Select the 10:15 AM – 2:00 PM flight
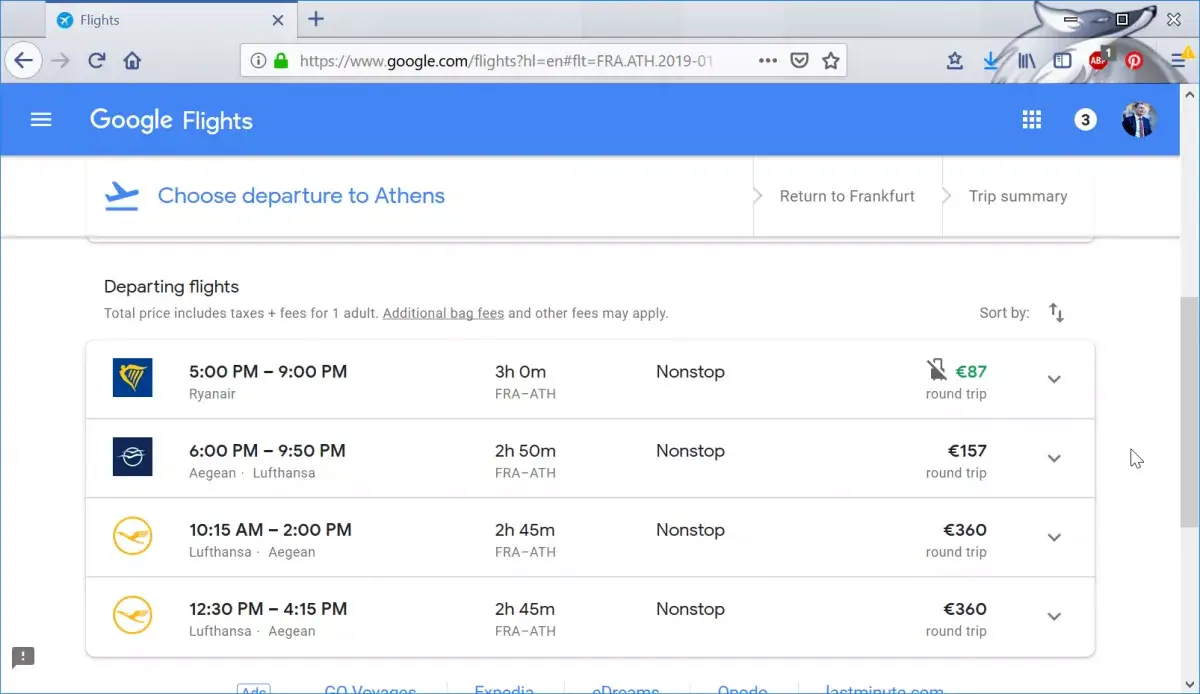This screenshot has height=694, width=1200. 590,537
